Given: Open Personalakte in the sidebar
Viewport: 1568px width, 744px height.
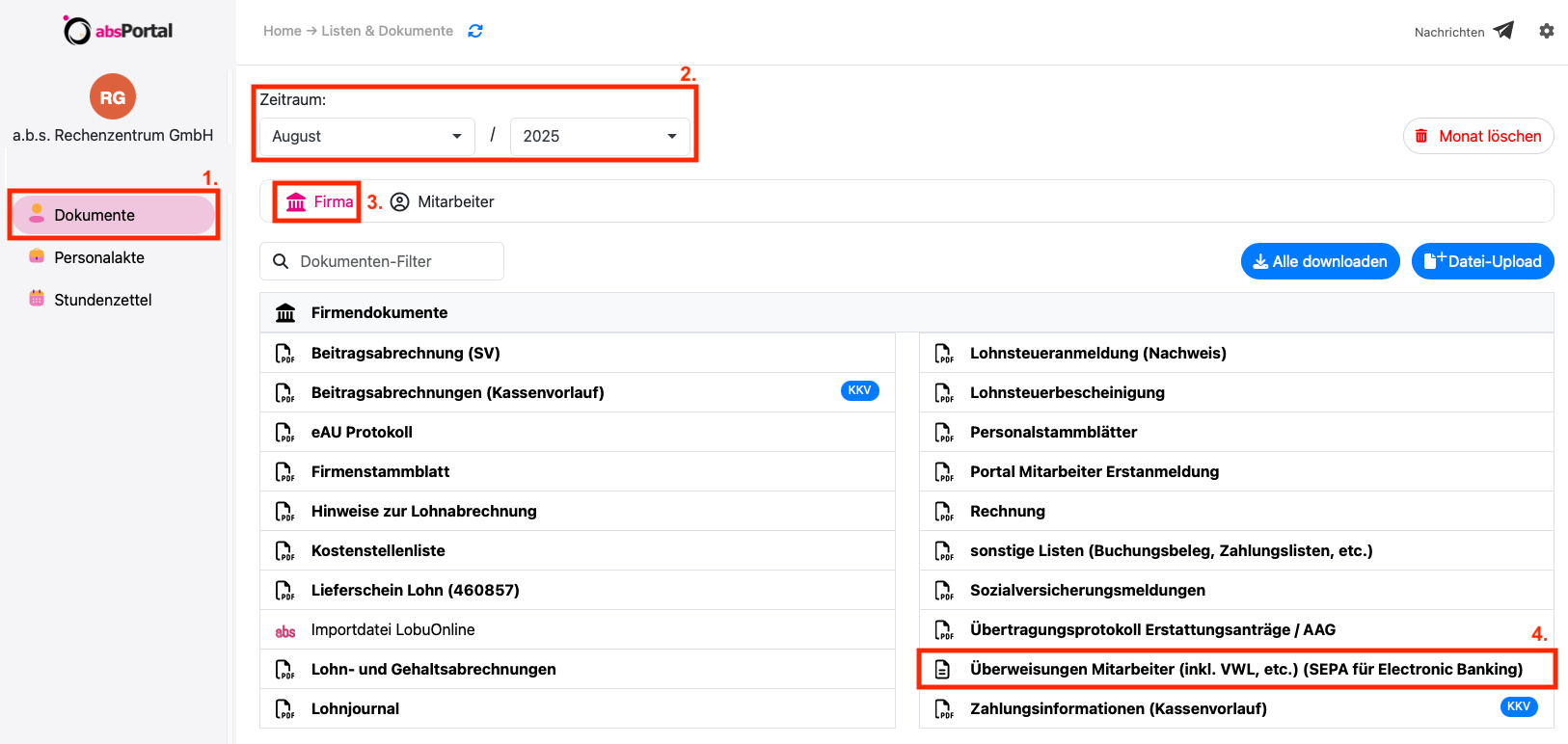Looking at the screenshot, I should [x=99, y=258].
